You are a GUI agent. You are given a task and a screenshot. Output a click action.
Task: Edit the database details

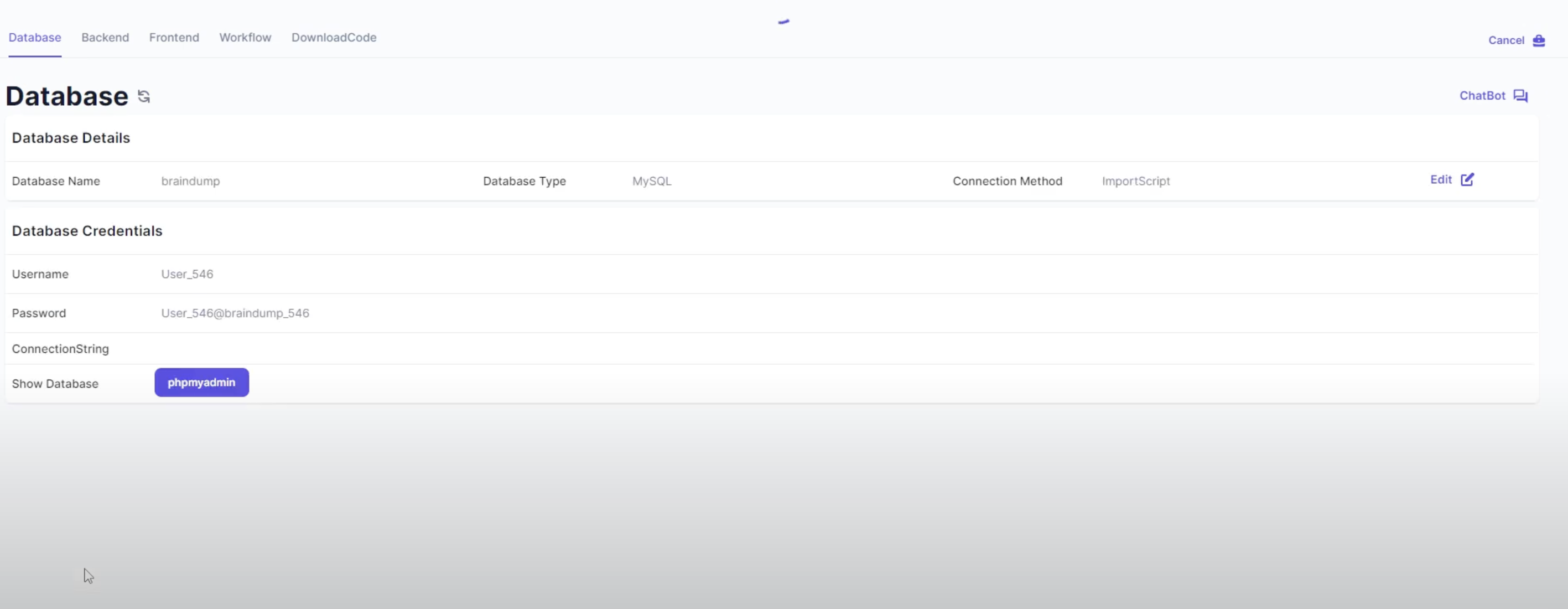pos(1441,179)
